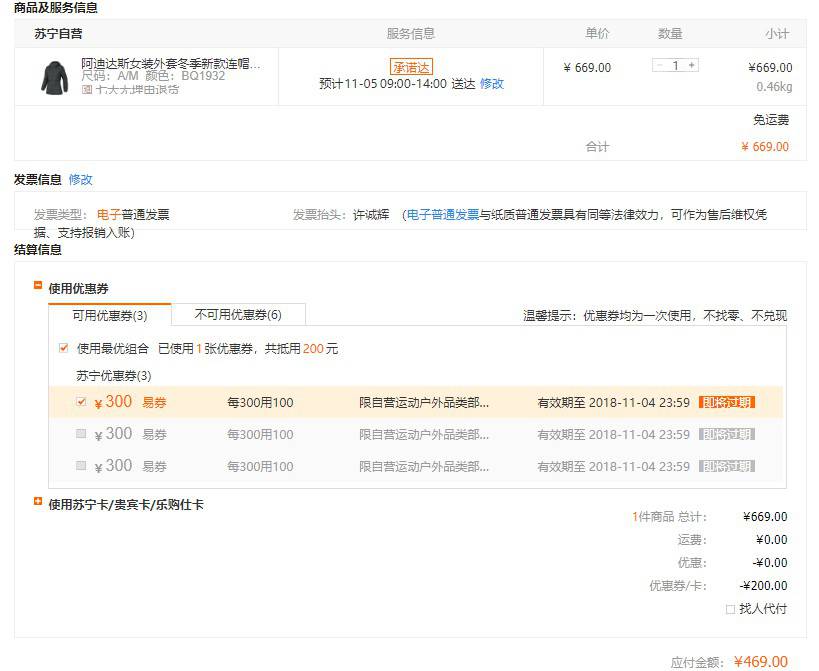
Task: Check the second ¥300 易券 coupon
Action: click(81, 433)
